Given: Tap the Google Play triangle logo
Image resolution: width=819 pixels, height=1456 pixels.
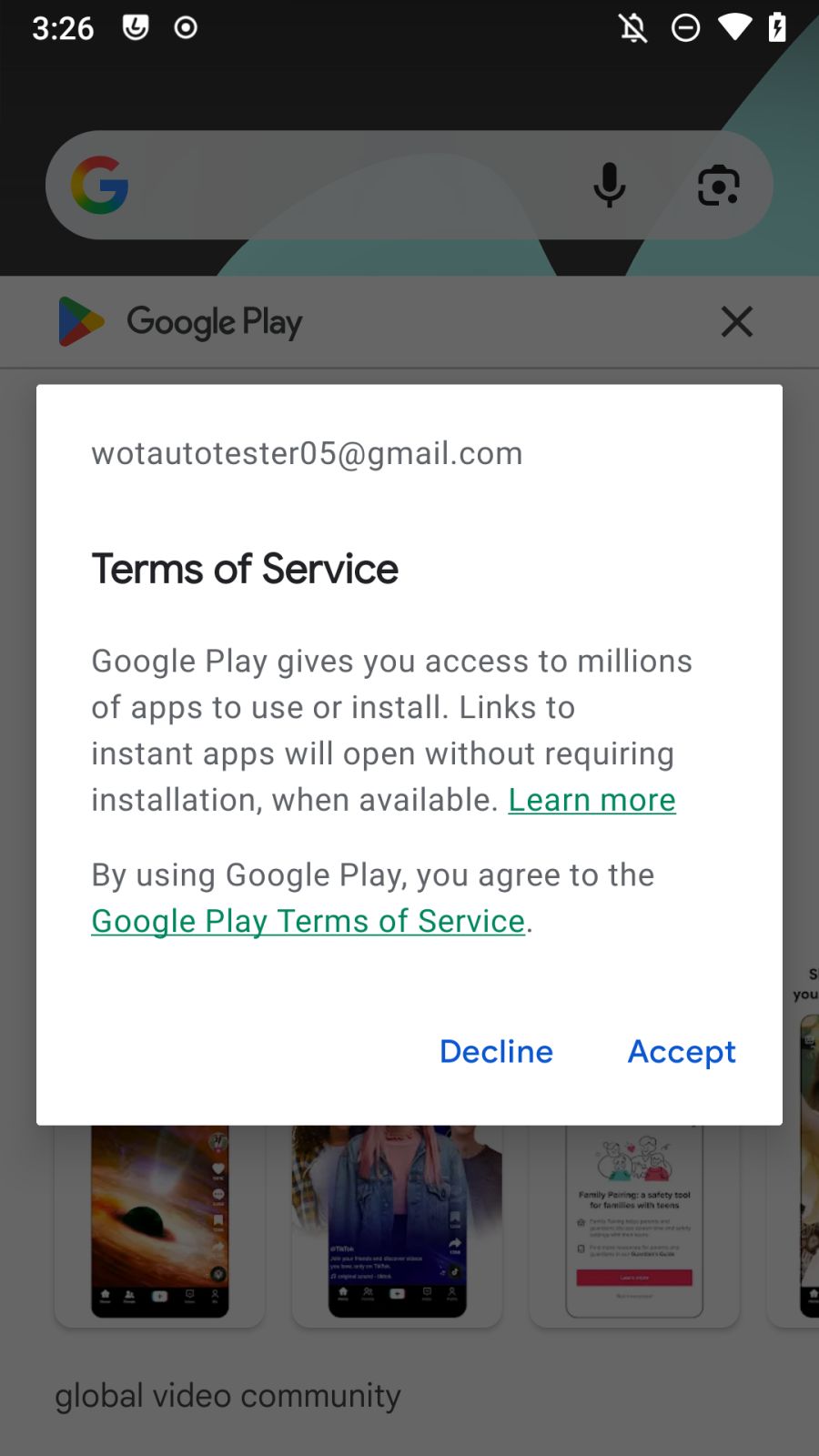Looking at the screenshot, I should coord(81,321).
